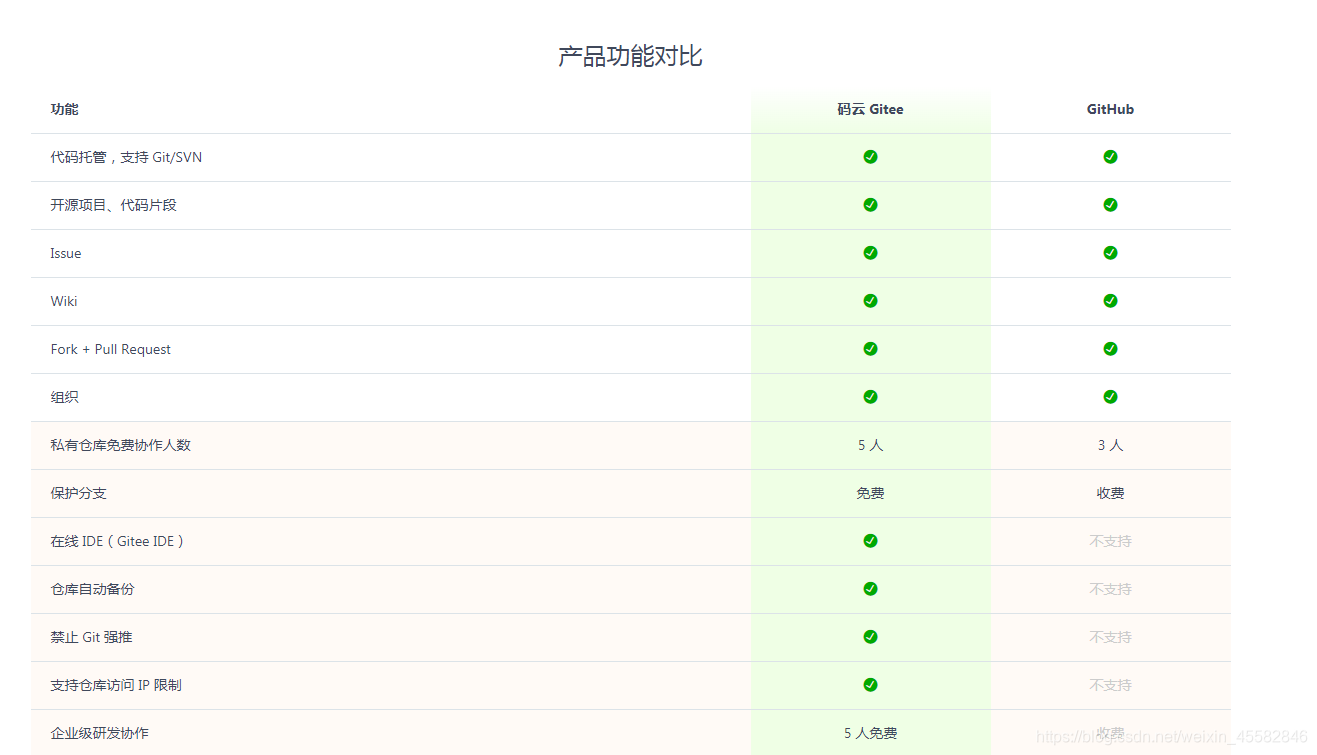Image resolution: width=1317 pixels, height=755 pixels.
Task: Click Gitee checkmark for 支持仓库访问 IP 限制
Action: pos(870,685)
